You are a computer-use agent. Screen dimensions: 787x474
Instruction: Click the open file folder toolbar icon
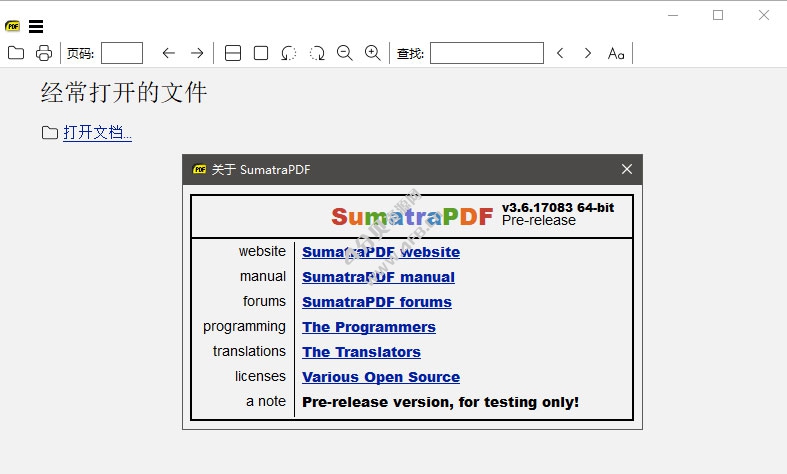click(x=16, y=53)
